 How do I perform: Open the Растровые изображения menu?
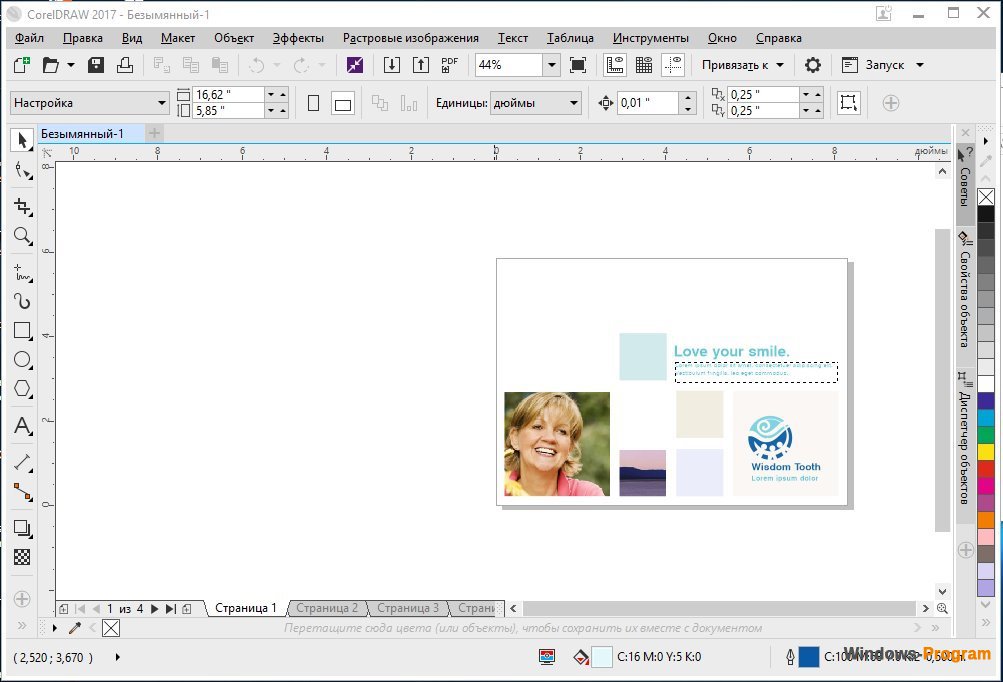(x=411, y=38)
